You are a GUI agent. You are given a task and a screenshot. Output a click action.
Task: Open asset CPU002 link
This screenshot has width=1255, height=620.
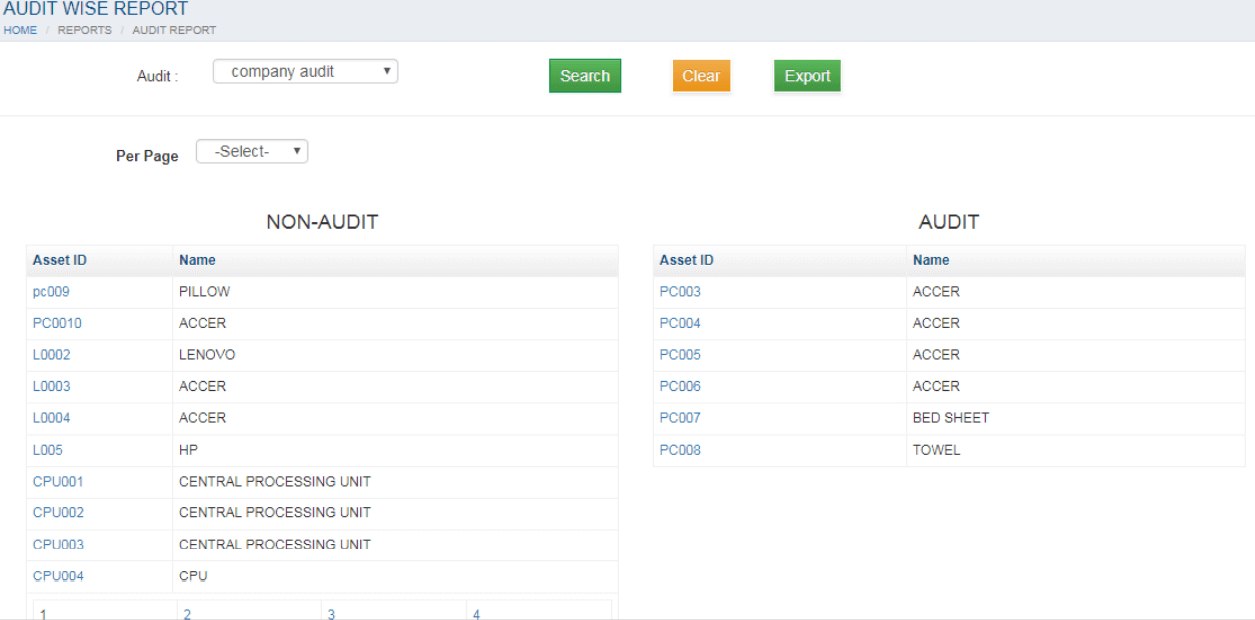point(58,512)
